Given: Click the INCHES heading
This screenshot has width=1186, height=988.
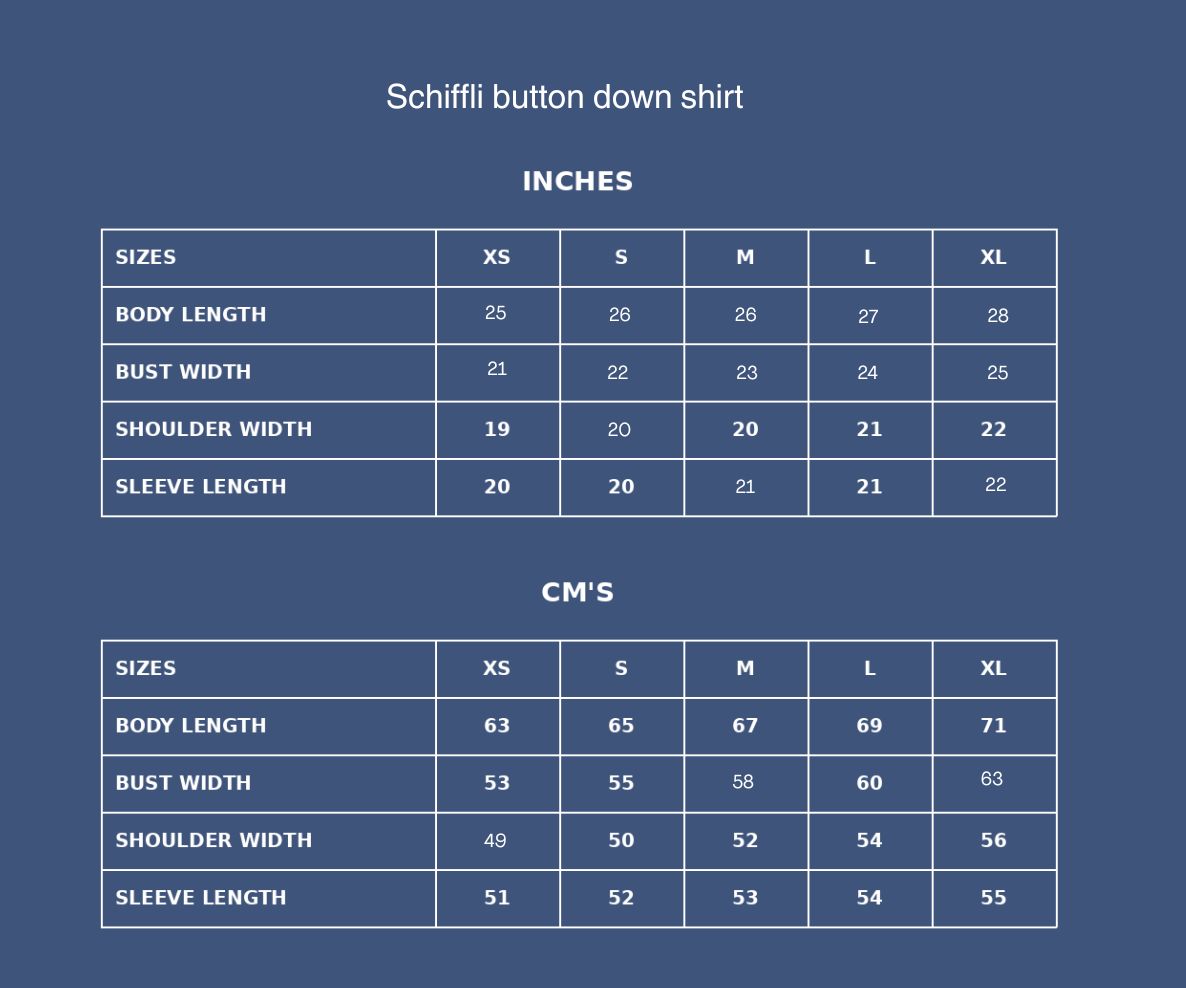Looking at the screenshot, I should pyautogui.click(x=577, y=181).
